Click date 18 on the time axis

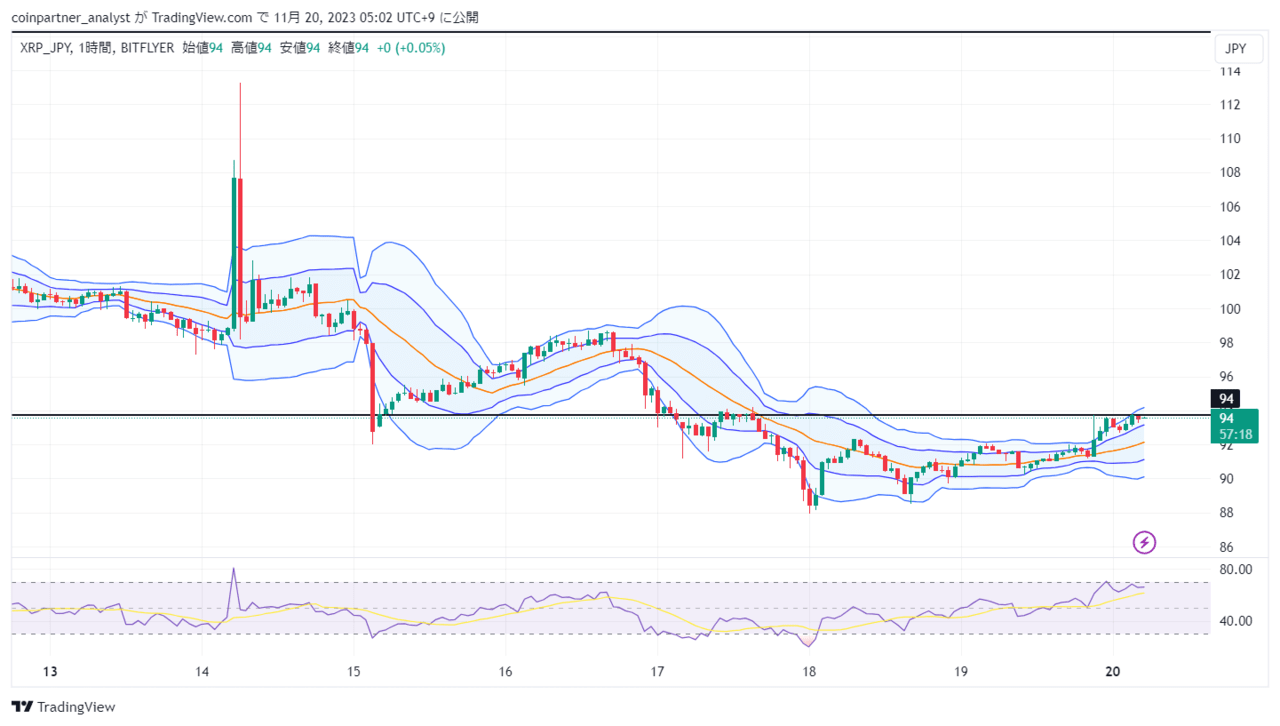pyautogui.click(x=809, y=671)
